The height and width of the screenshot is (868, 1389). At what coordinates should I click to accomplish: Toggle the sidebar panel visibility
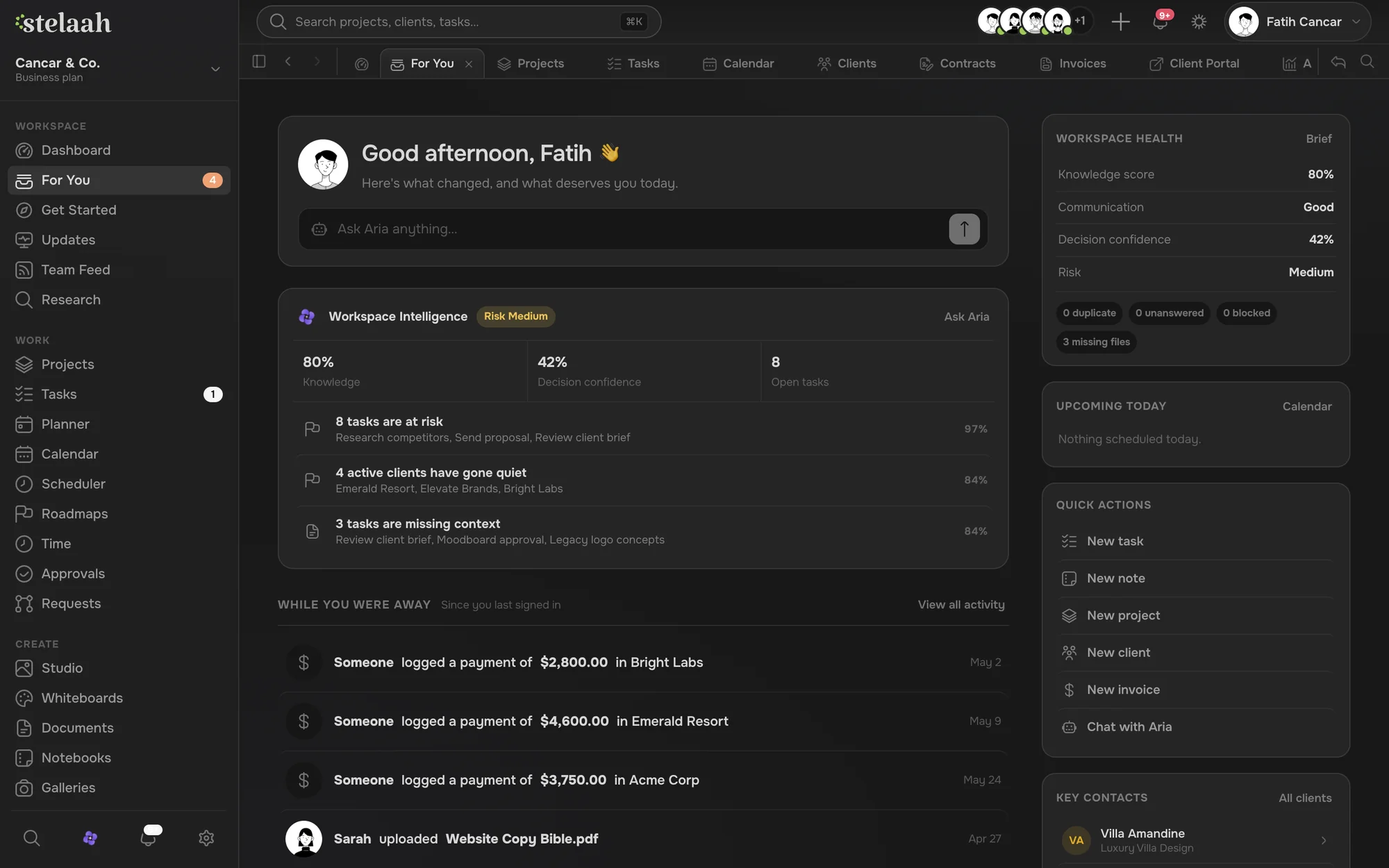[x=259, y=62]
